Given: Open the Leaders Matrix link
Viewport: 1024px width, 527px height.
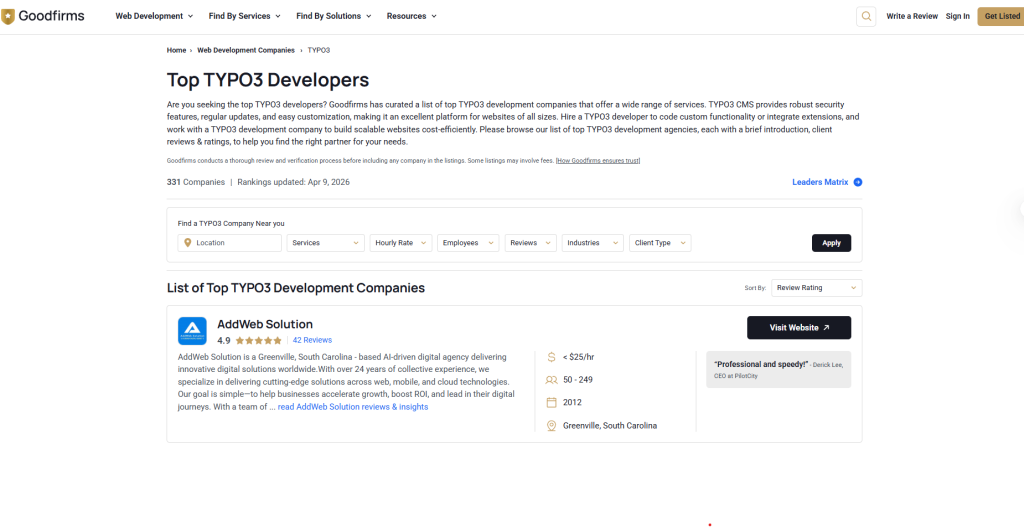Looking at the screenshot, I should [x=820, y=182].
